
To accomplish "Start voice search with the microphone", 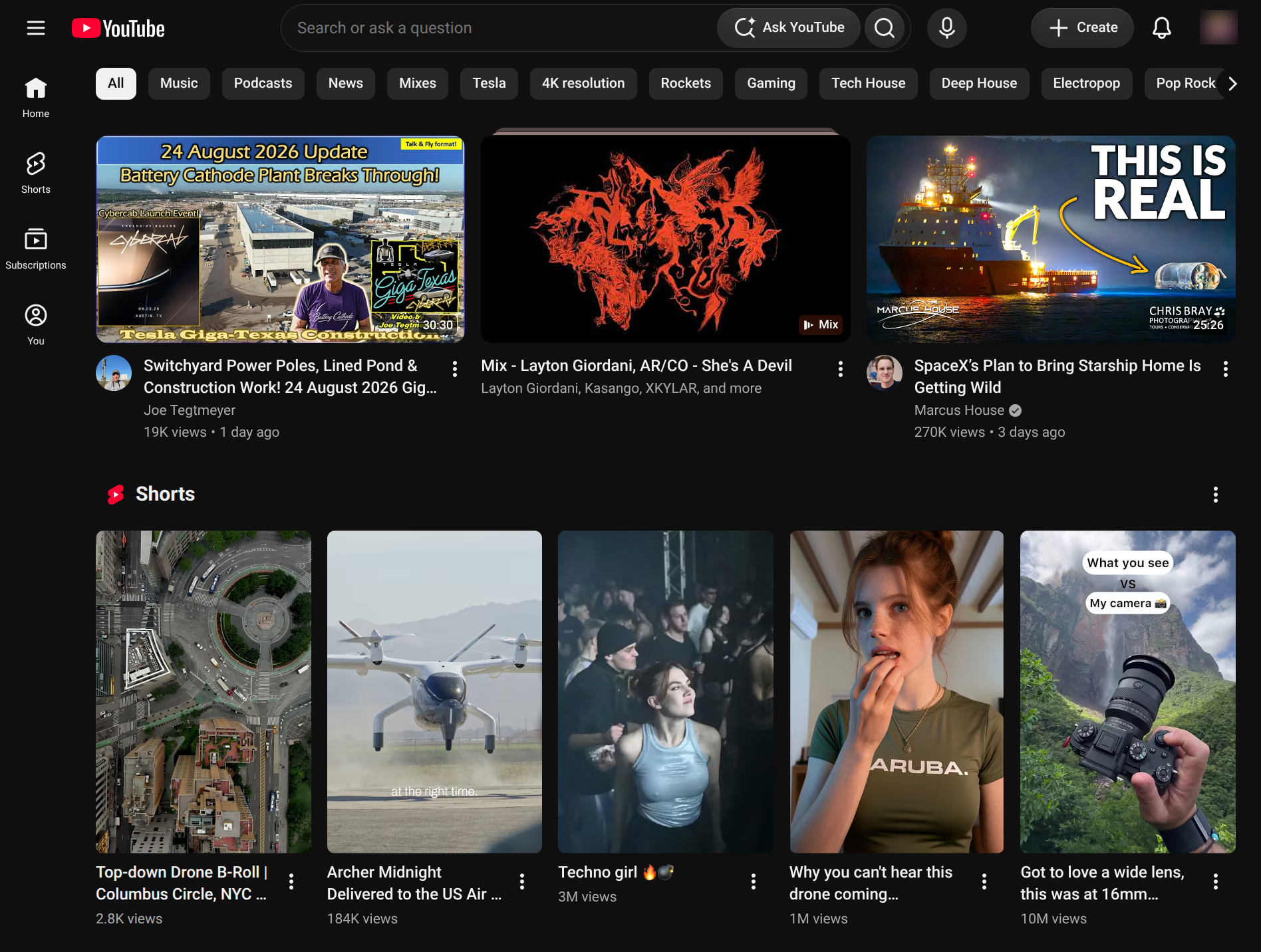I will pos(947,28).
